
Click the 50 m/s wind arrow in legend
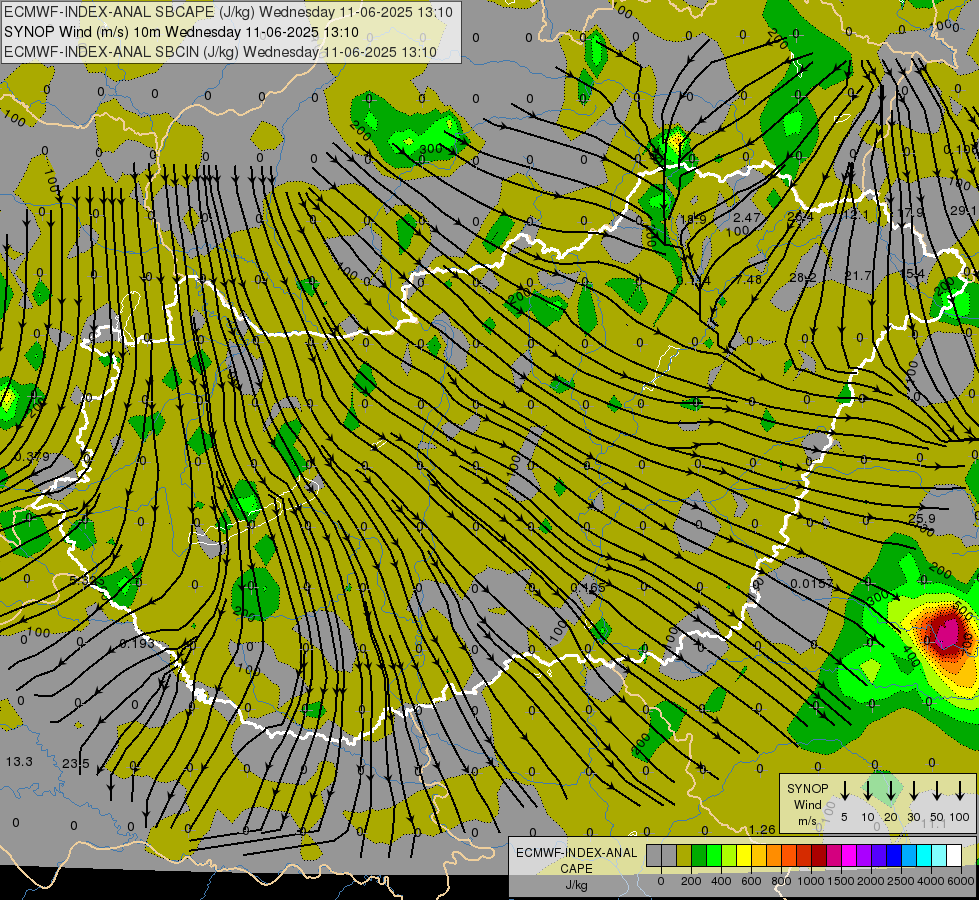937,791
